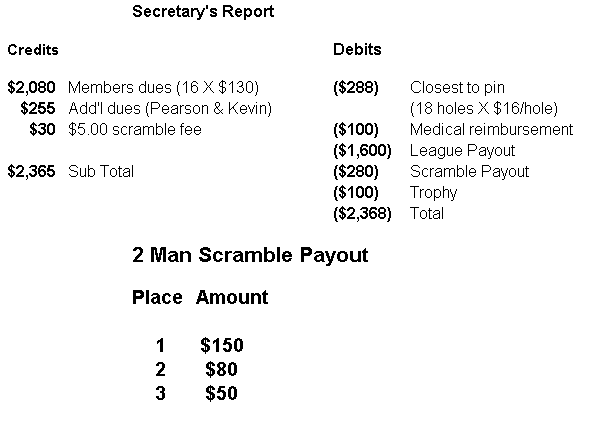This screenshot has width=601, height=429.
Task: Click the ($280) debit amount
Action: (355, 171)
